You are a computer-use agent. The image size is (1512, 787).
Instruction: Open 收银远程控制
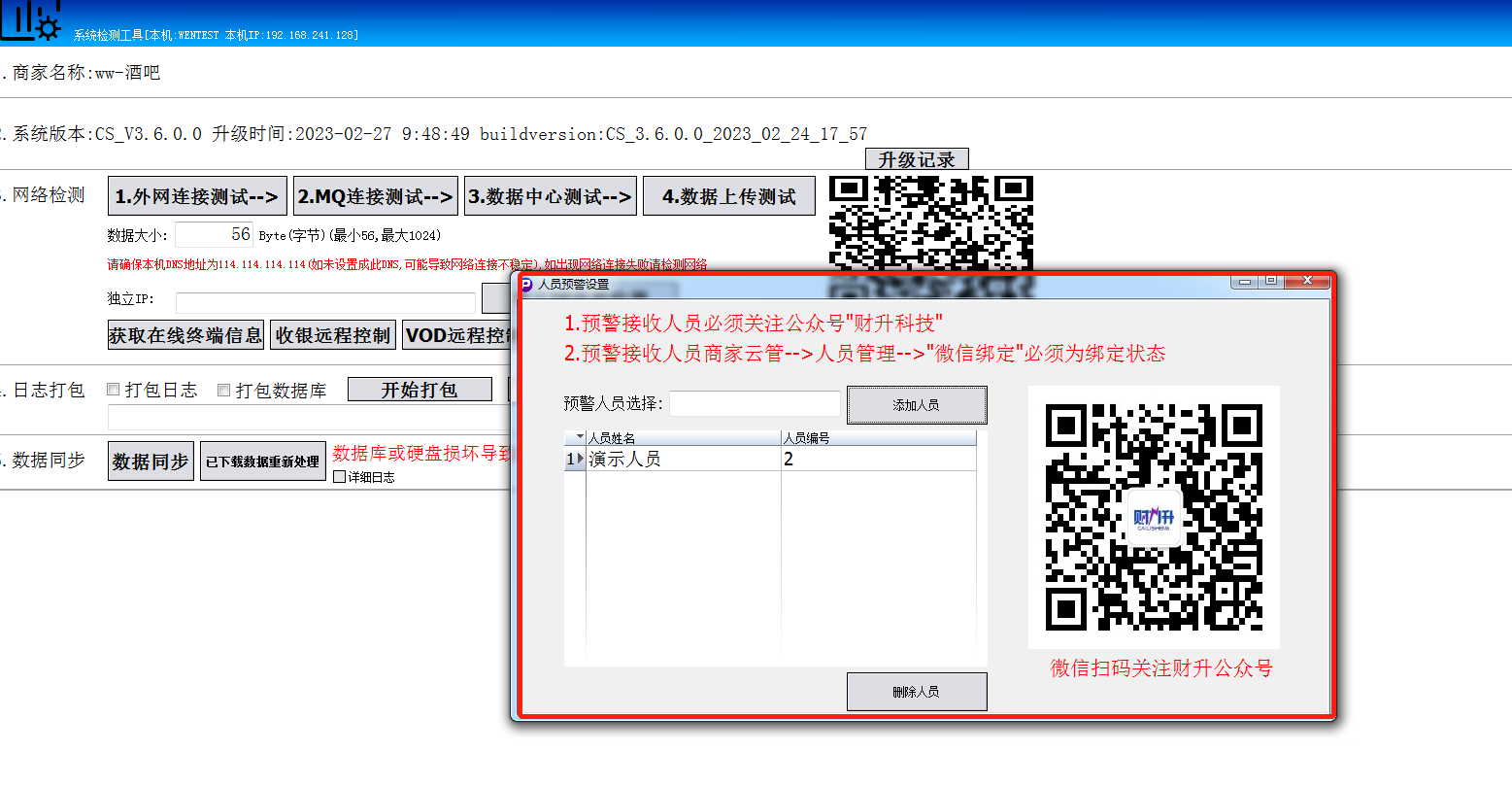pos(333,335)
